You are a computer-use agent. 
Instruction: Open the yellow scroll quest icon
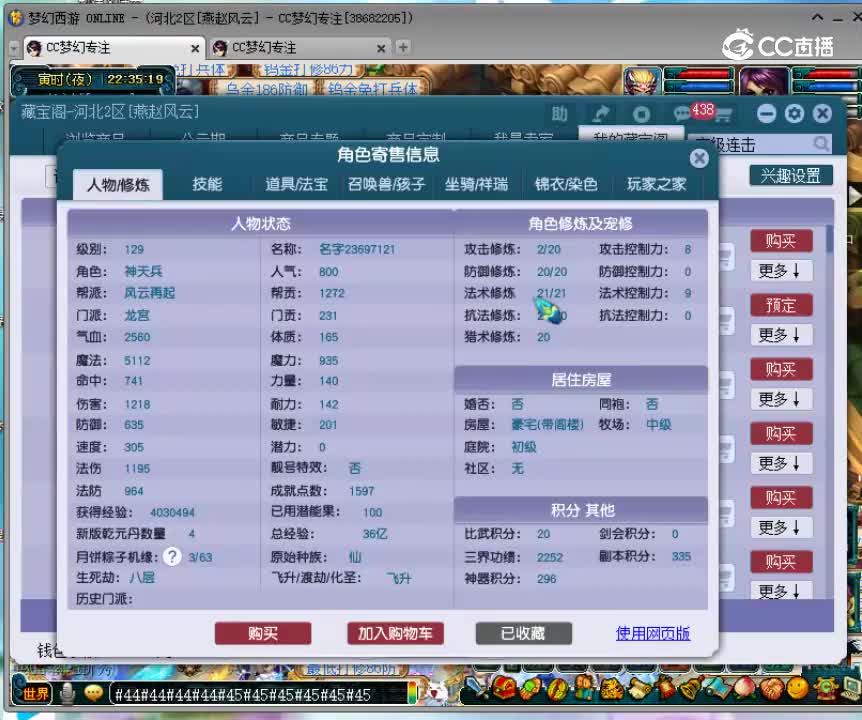coord(640,688)
